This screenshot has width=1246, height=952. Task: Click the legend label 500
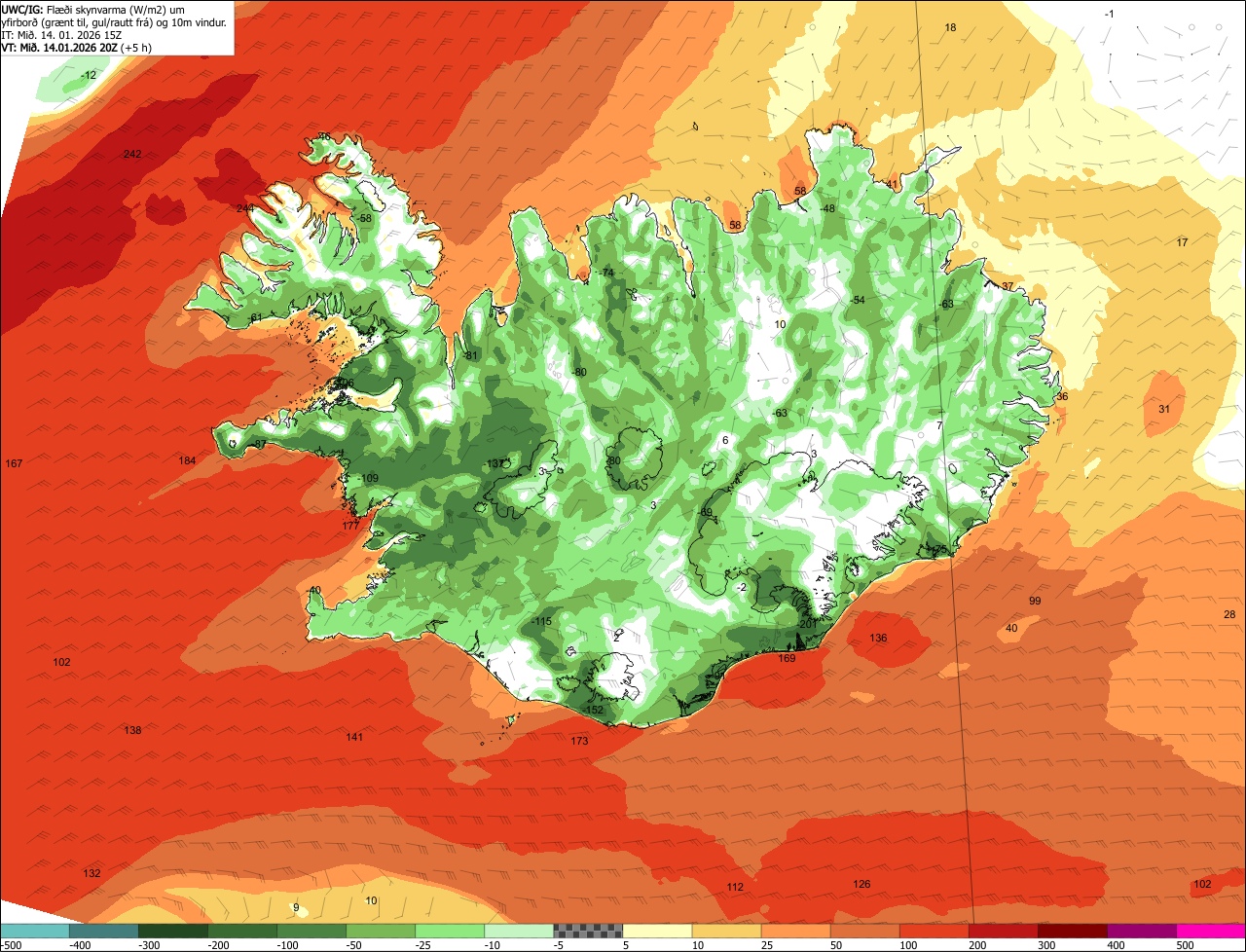click(1185, 944)
